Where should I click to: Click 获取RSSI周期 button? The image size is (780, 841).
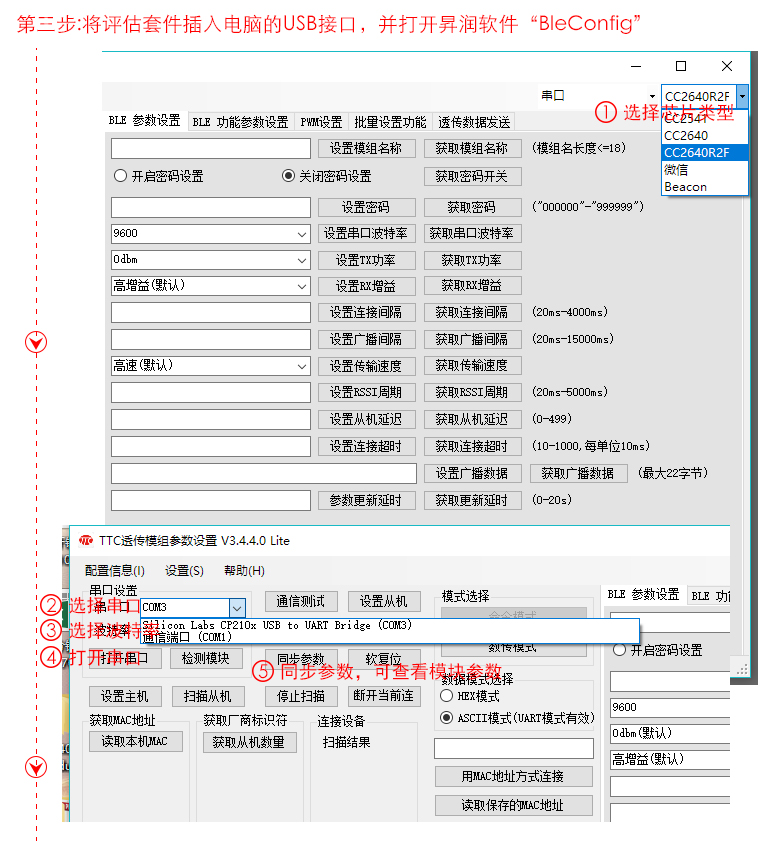pos(473,393)
